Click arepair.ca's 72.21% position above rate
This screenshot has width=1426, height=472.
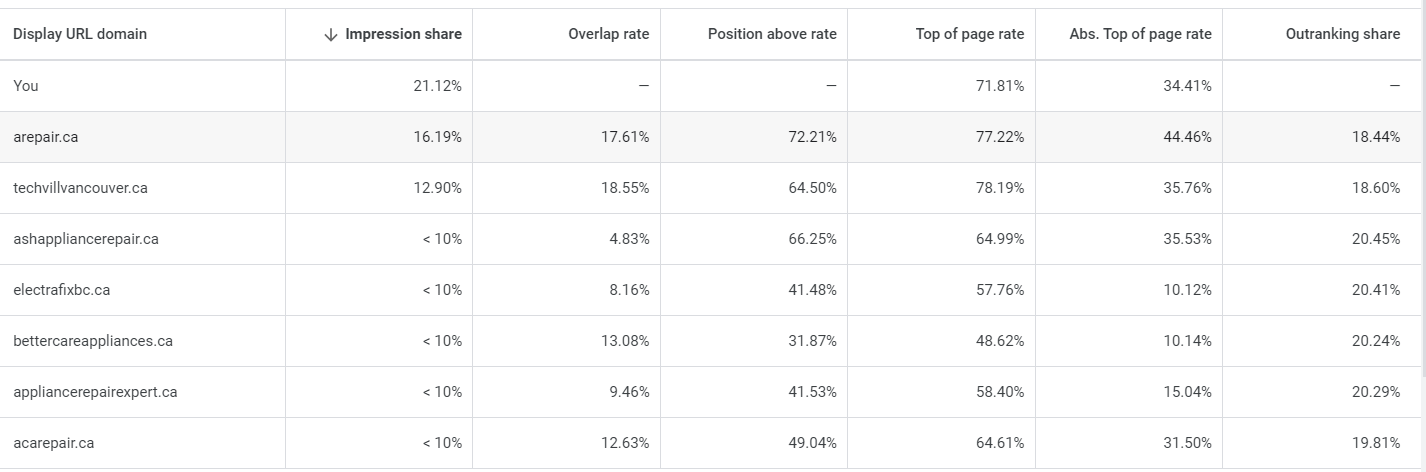point(812,137)
